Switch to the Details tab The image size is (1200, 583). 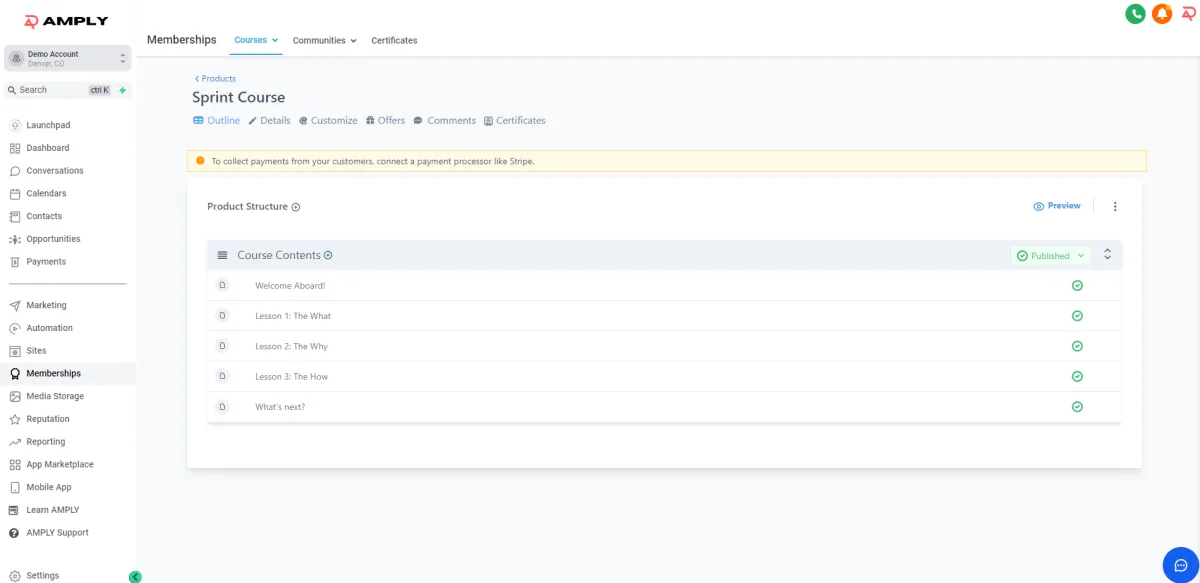tap(269, 120)
